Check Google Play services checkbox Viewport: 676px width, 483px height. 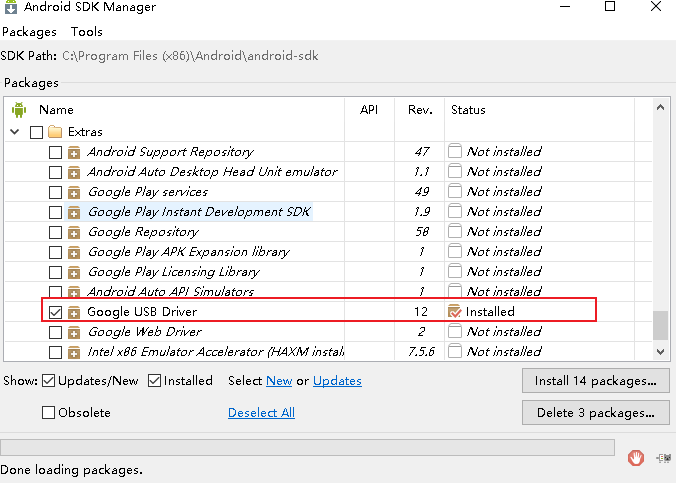(x=55, y=192)
